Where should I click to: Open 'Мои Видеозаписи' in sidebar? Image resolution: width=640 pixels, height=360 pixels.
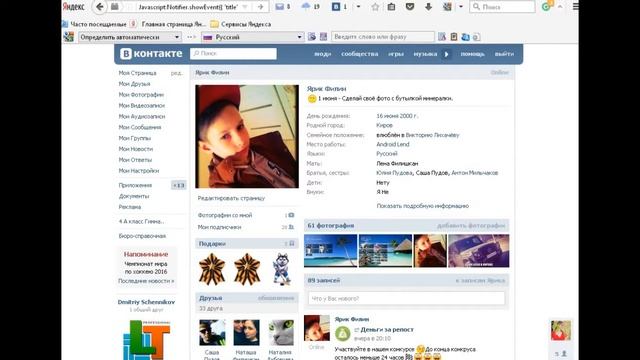pos(142,105)
